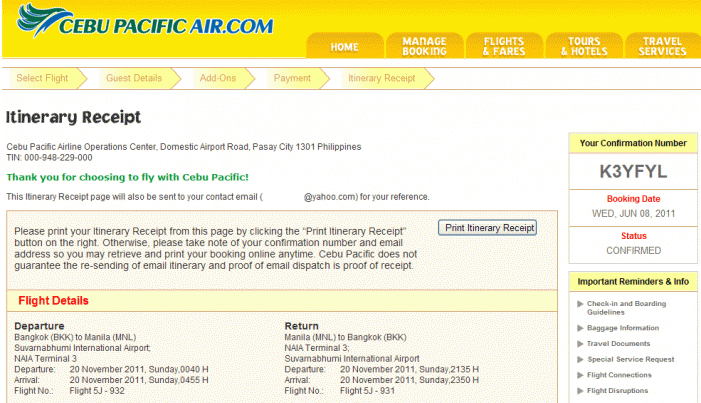Open the Manage Booking tab

coord(424,46)
